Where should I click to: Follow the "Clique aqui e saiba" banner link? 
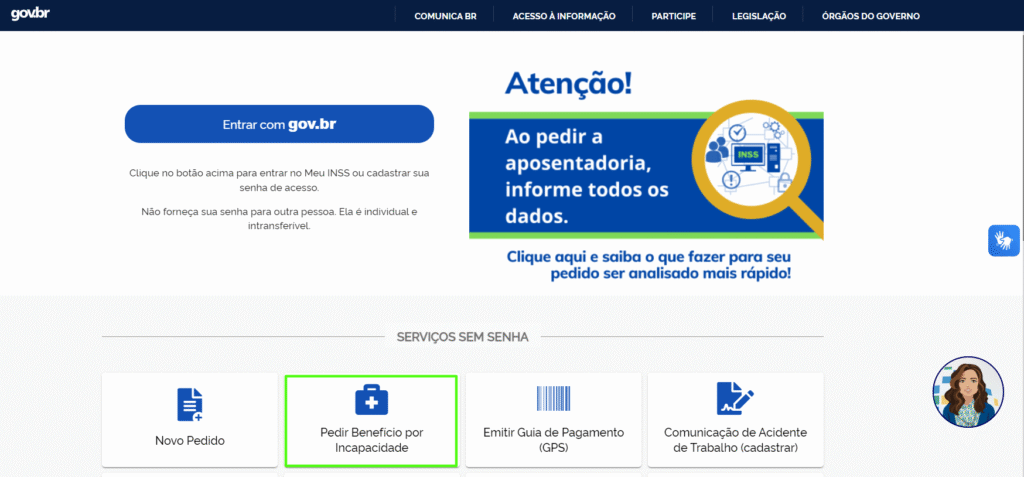649,264
